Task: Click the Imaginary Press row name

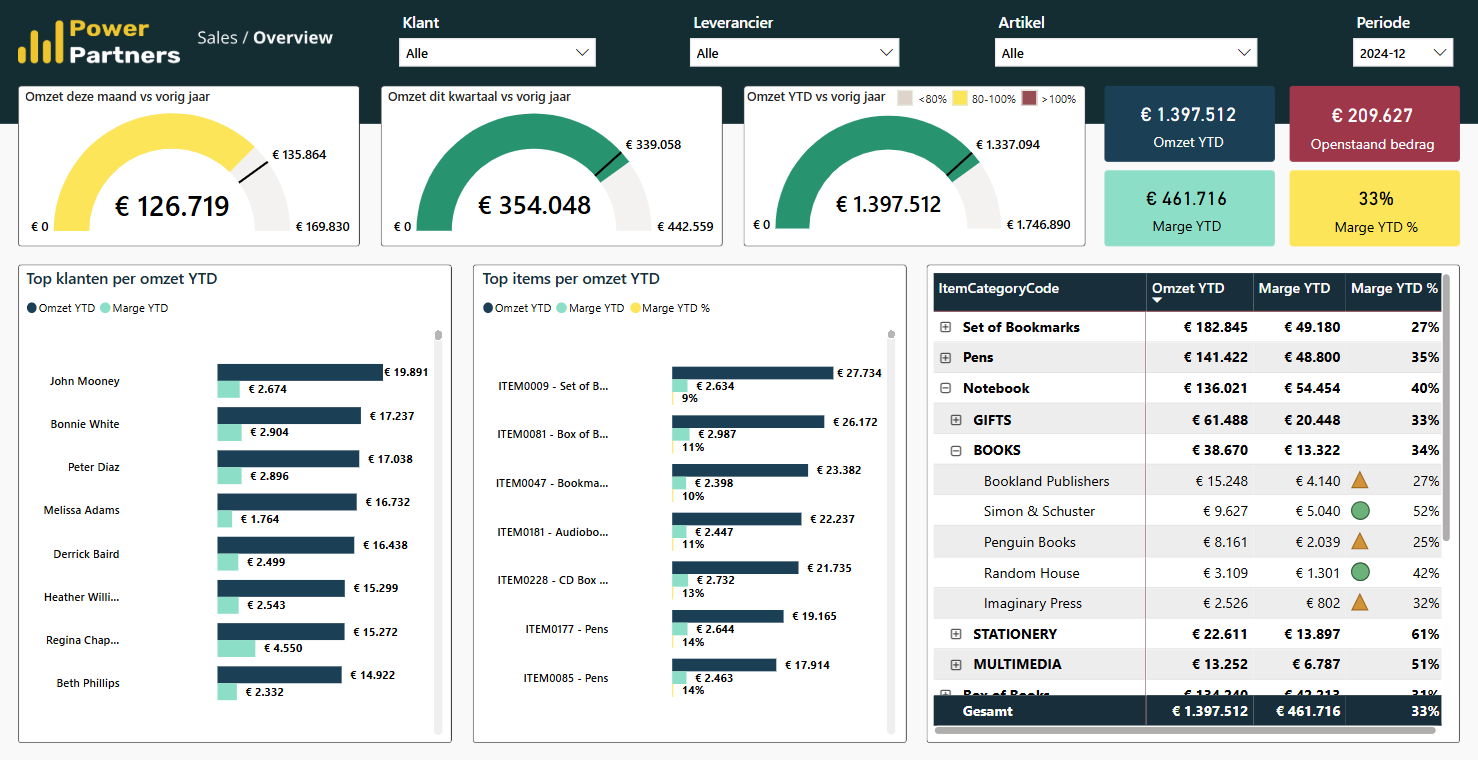Action: 1033,603
